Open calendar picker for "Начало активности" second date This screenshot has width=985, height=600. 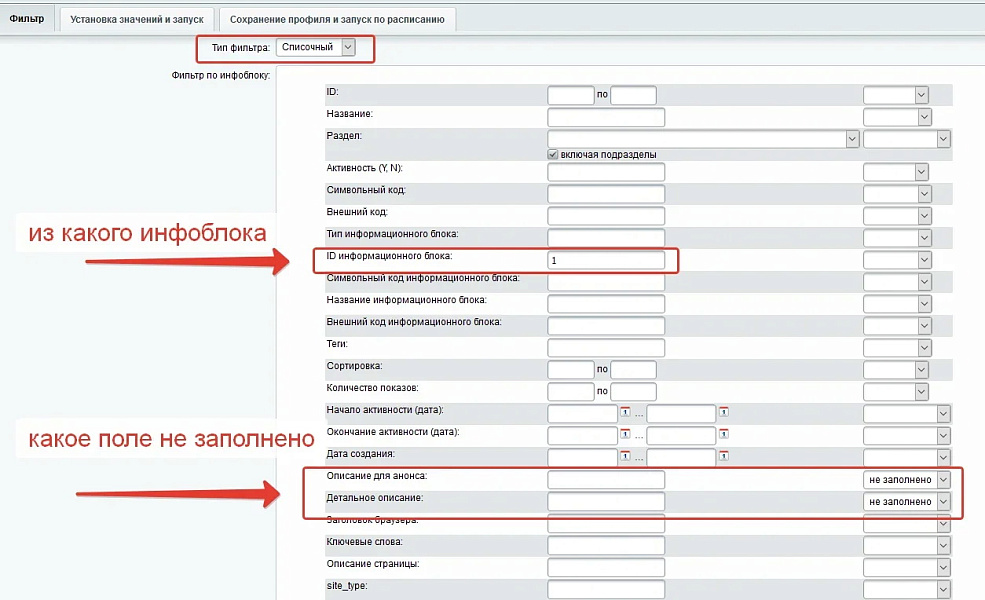(724, 412)
